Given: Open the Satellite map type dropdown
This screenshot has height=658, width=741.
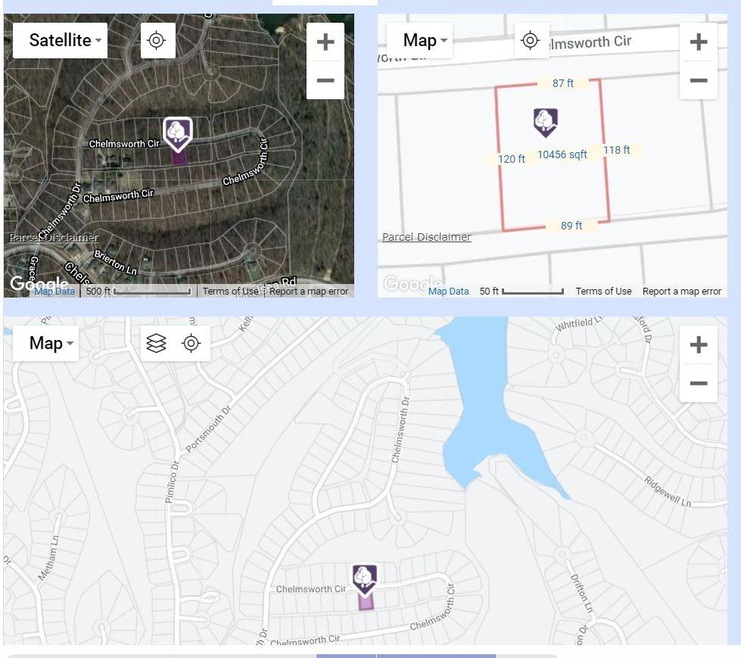Looking at the screenshot, I should tap(60, 41).
